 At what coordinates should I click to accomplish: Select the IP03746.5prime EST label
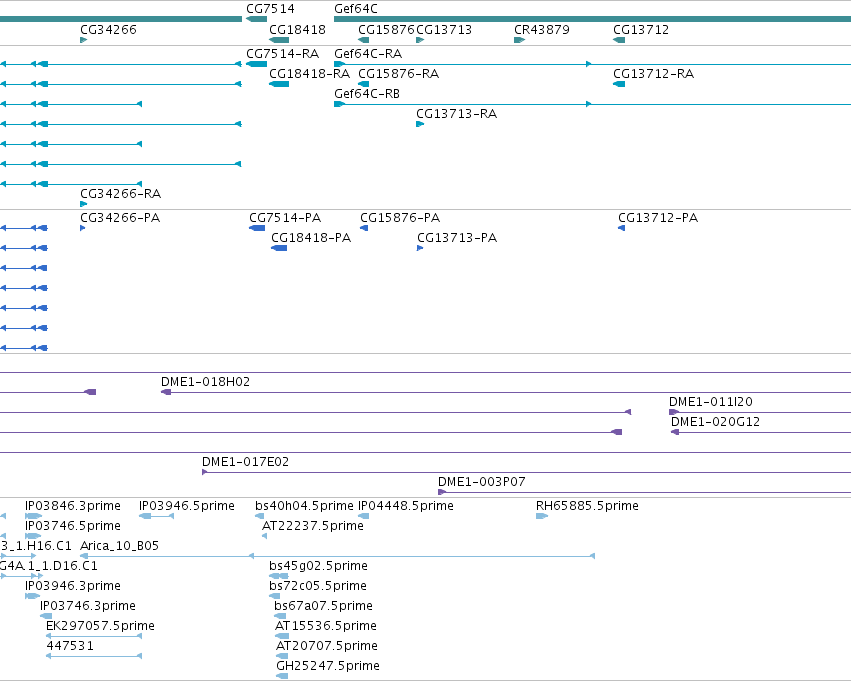pyautogui.click(x=73, y=526)
